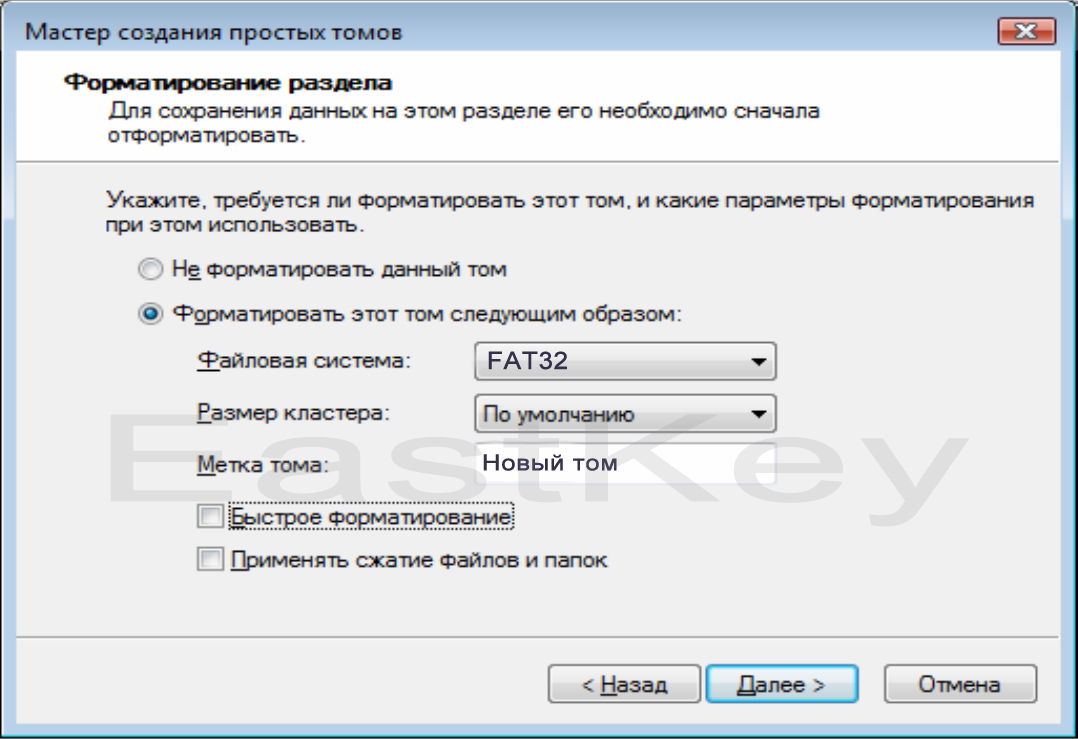The width and height of the screenshot is (1078, 739).
Task: Click the 'Метка тома:' label
Action: [x=263, y=465]
